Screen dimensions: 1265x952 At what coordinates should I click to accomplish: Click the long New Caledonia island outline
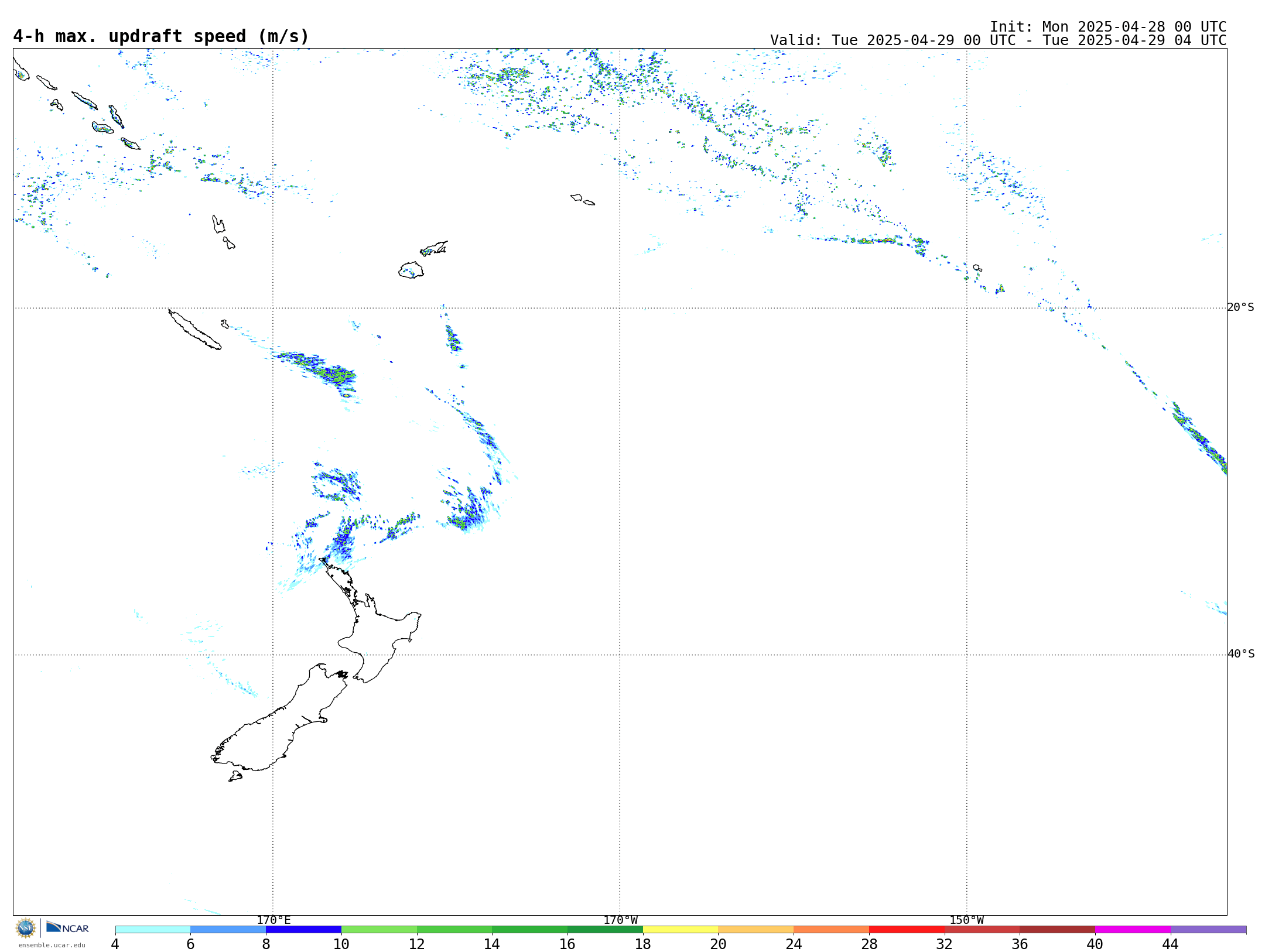[194, 330]
